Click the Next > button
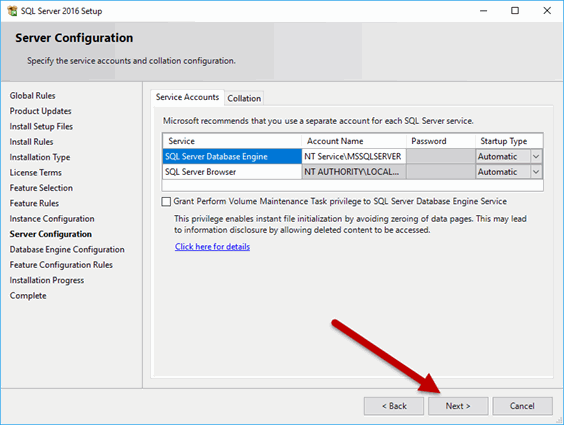564x425 pixels. pos(458,406)
